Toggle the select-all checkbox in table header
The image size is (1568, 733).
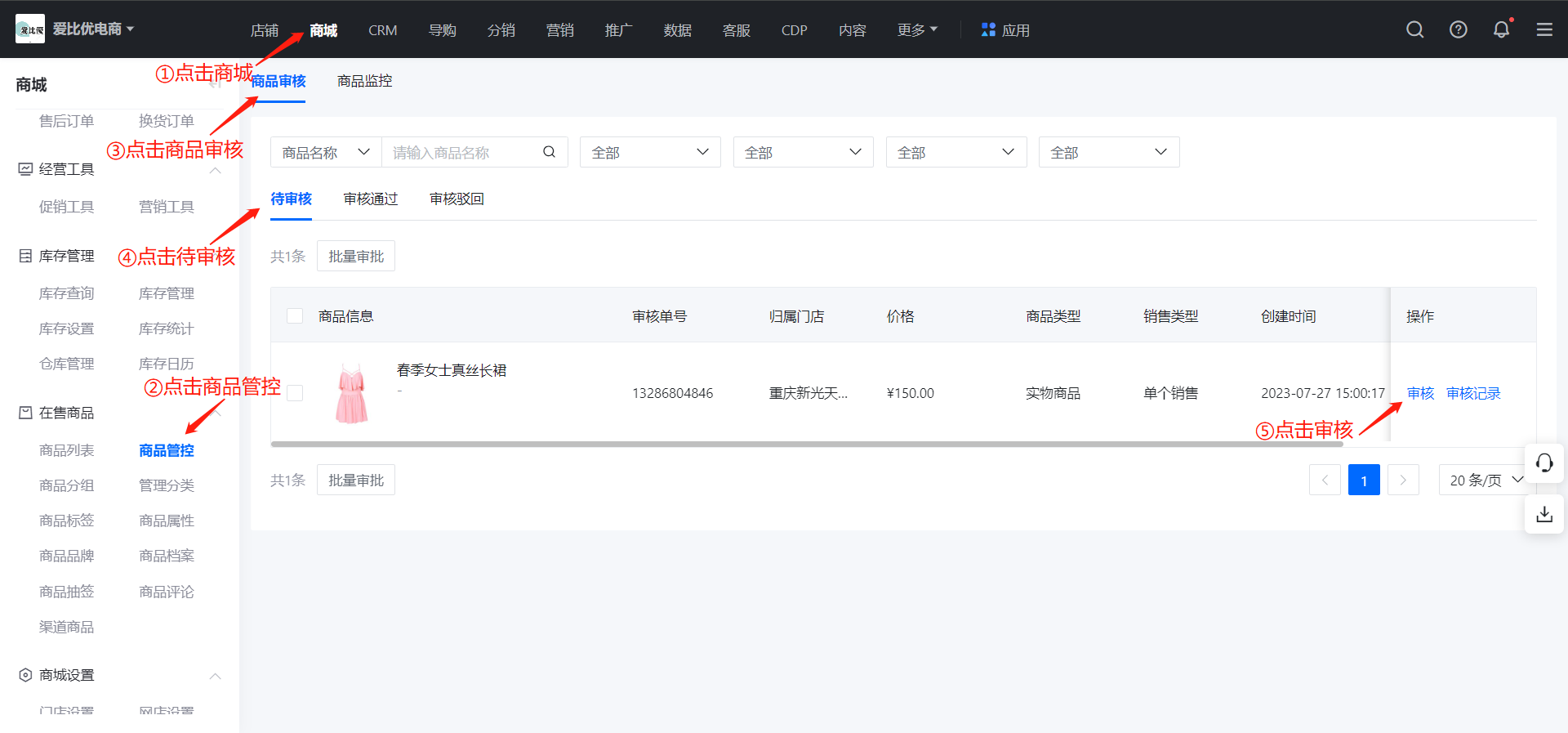295,315
